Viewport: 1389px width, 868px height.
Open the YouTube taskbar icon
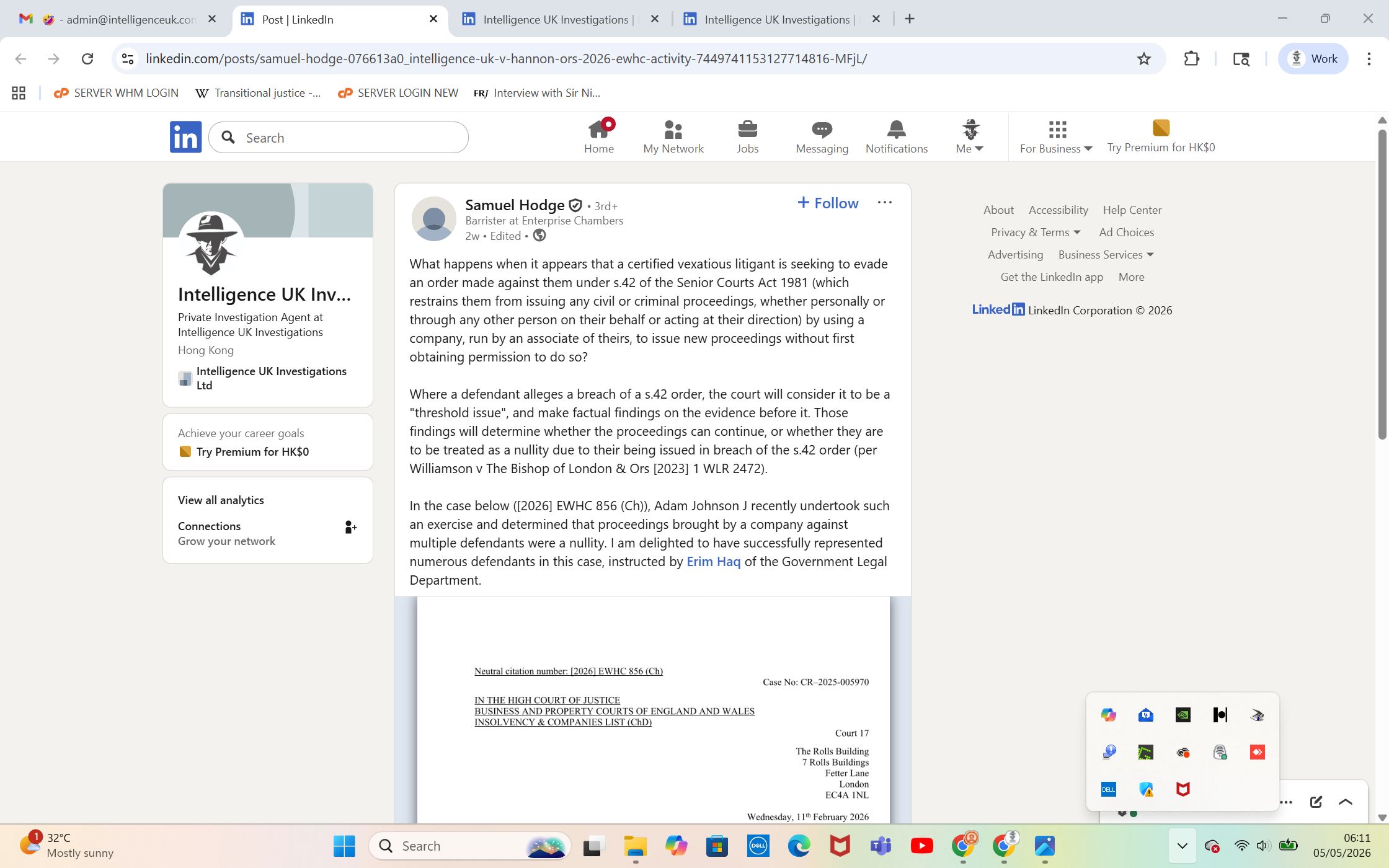coord(921,846)
